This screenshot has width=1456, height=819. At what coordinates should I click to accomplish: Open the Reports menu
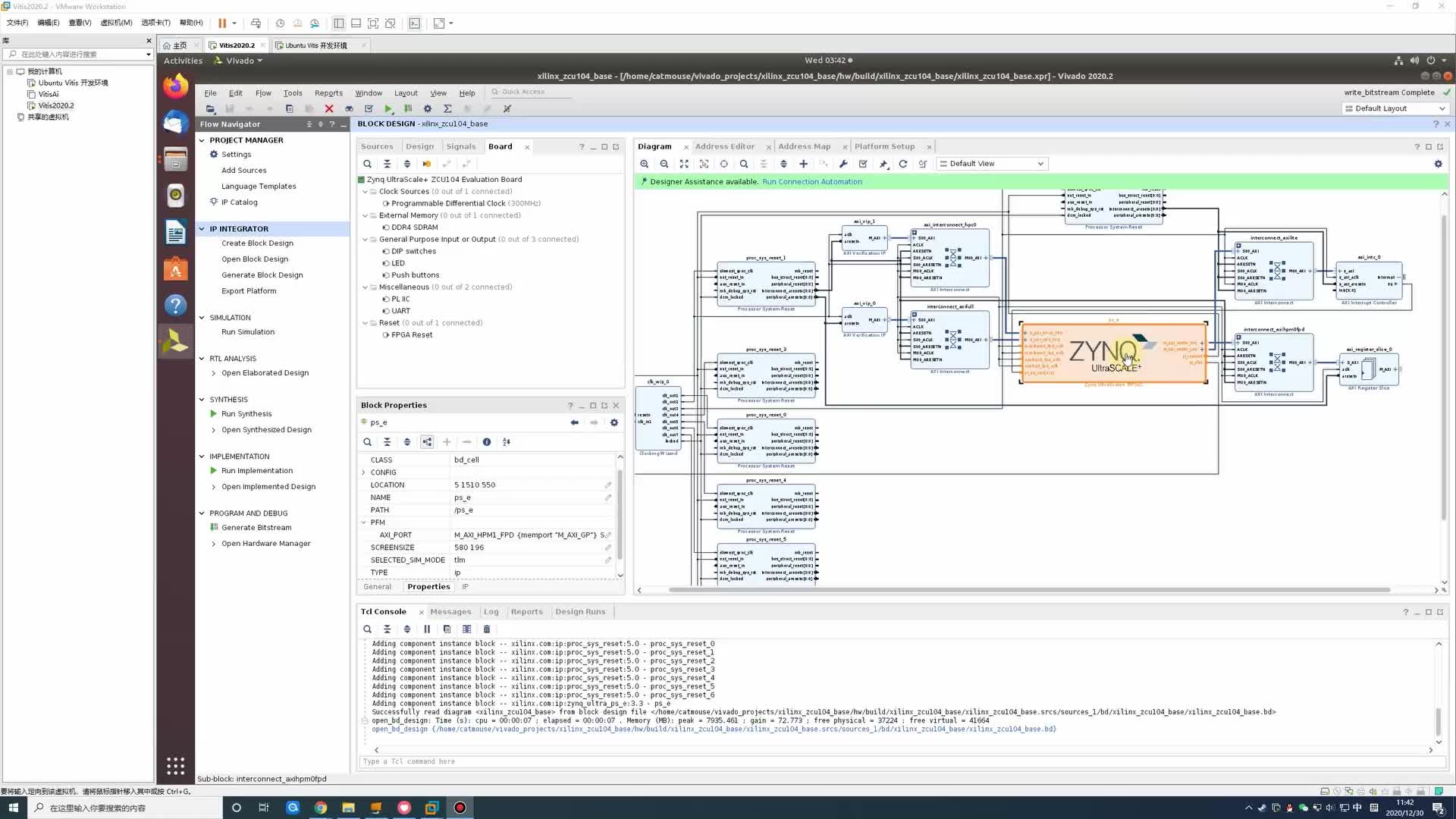[328, 93]
